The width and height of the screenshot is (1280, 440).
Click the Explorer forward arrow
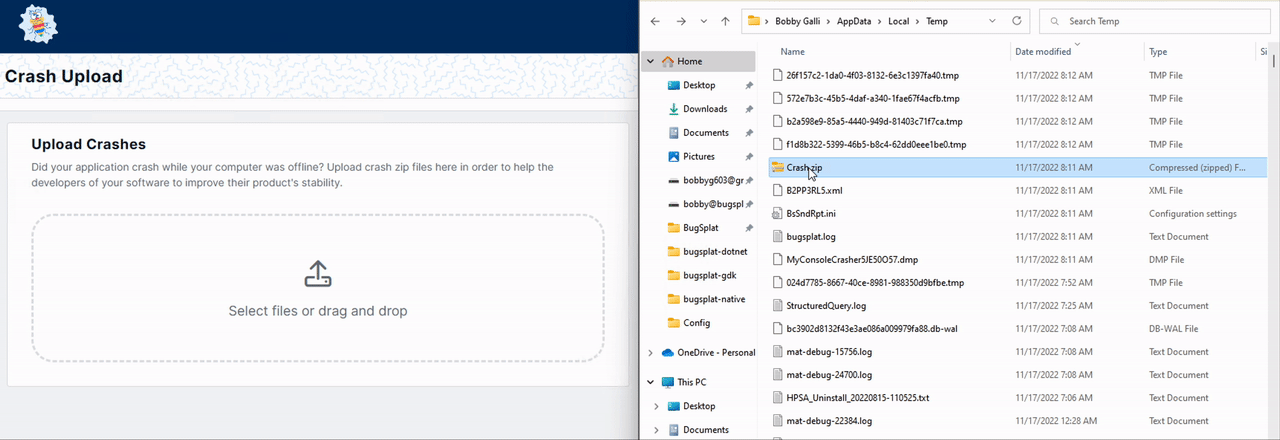pos(679,21)
